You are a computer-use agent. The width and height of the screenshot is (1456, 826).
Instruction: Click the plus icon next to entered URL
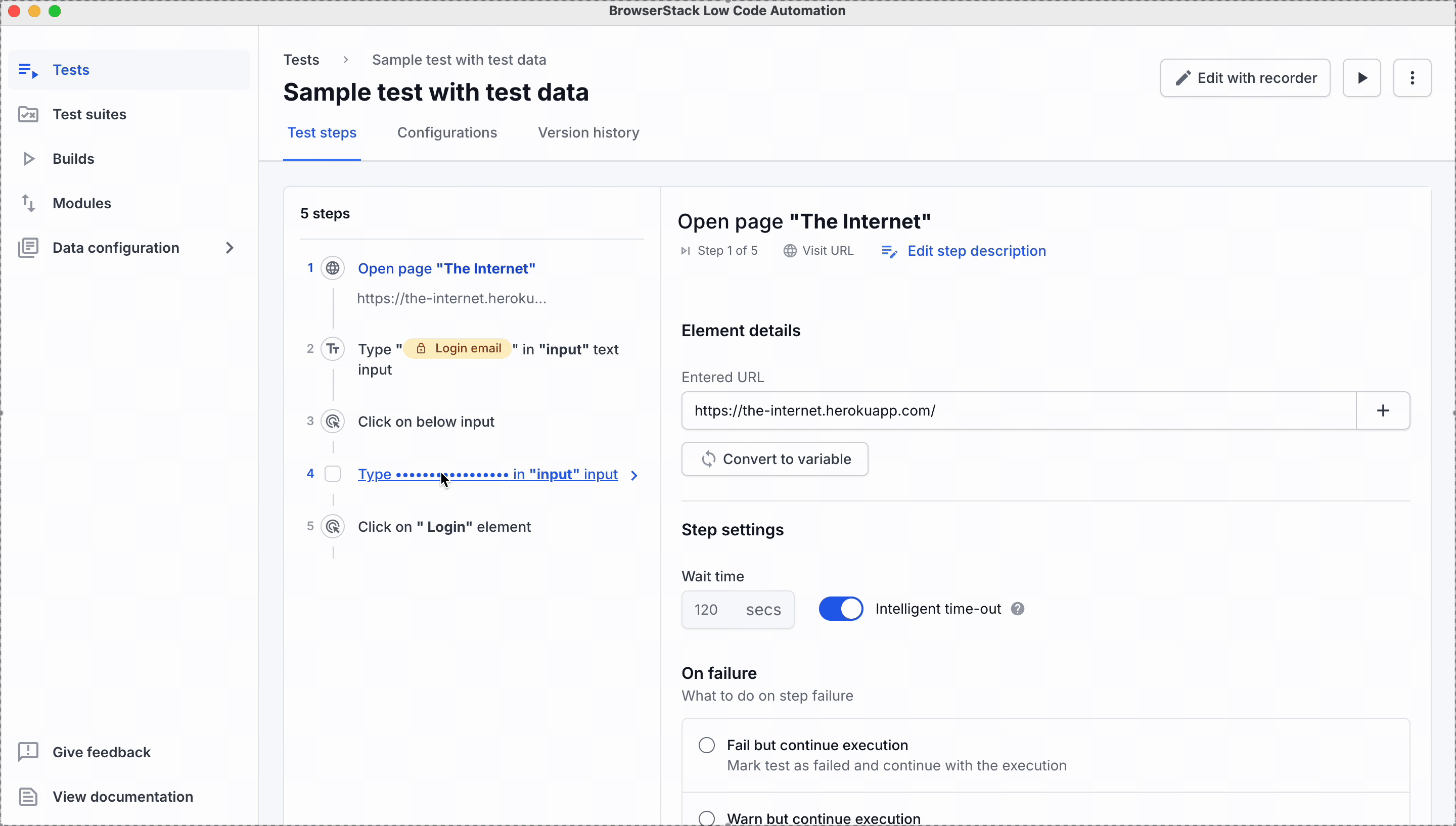[x=1384, y=410]
